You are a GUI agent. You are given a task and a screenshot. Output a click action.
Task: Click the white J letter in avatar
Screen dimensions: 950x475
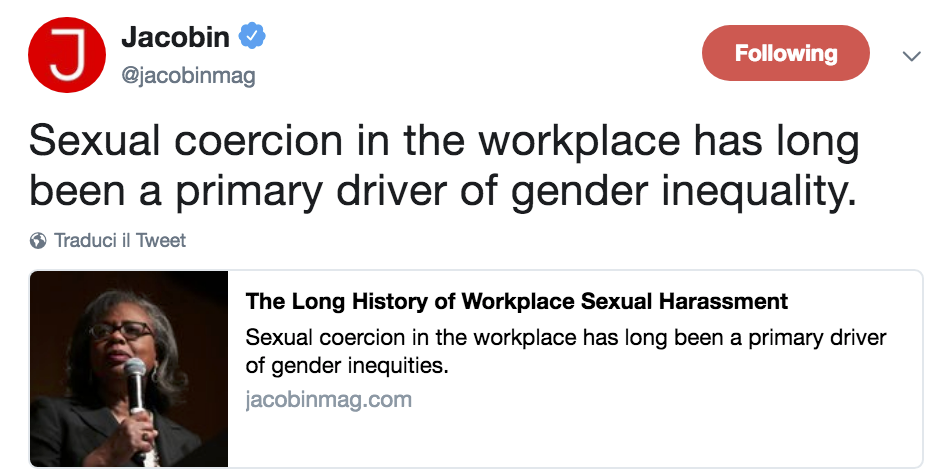pos(68,56)
